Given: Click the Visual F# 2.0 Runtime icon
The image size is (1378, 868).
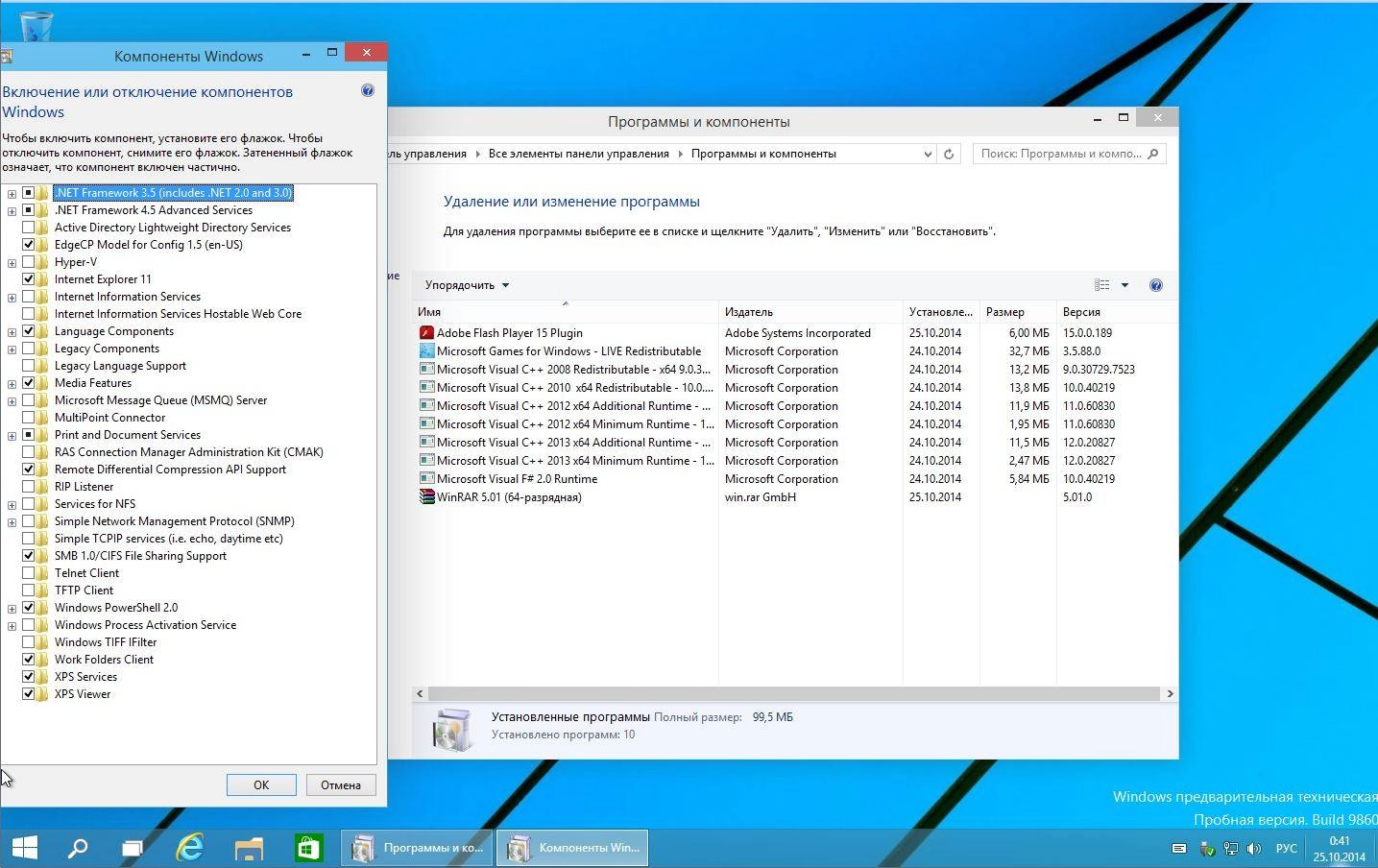Looking at the screenshot, I should [426, 479].
